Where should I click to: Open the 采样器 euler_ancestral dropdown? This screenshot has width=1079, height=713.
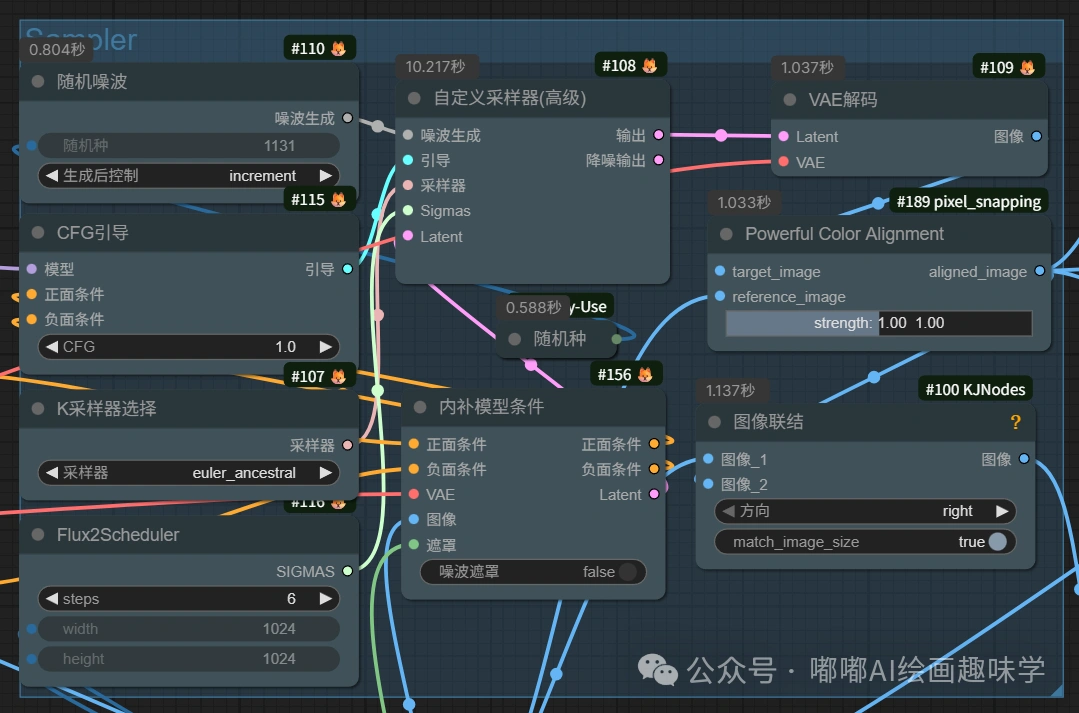[190, 472]
